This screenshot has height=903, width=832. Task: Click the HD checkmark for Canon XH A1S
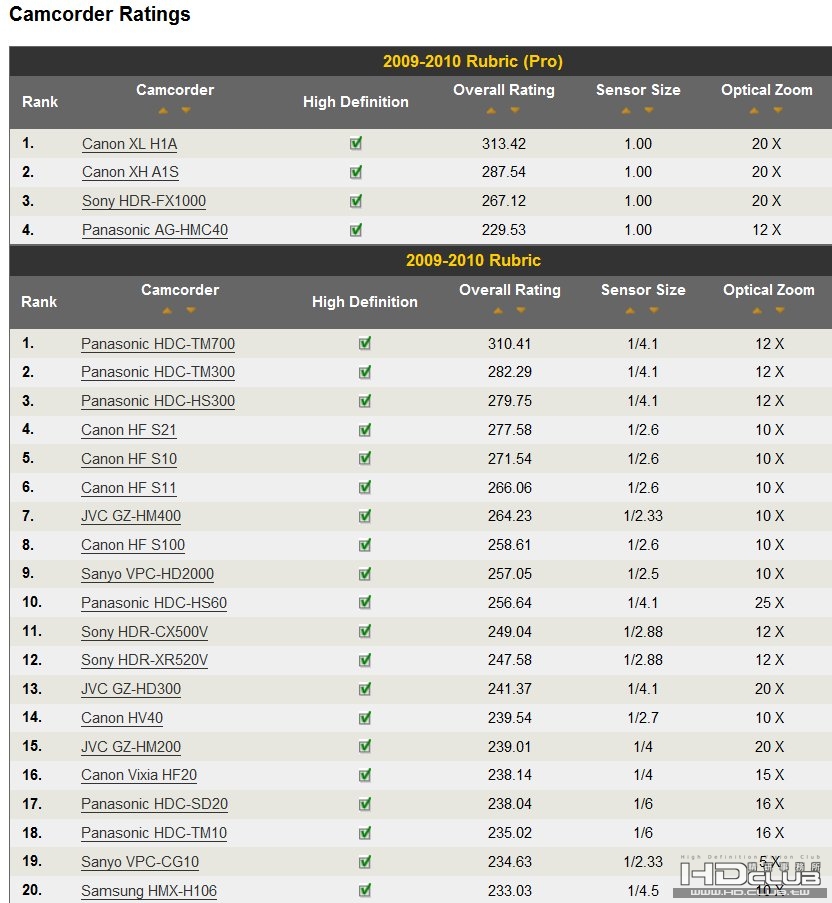click(x=356, y=172)
